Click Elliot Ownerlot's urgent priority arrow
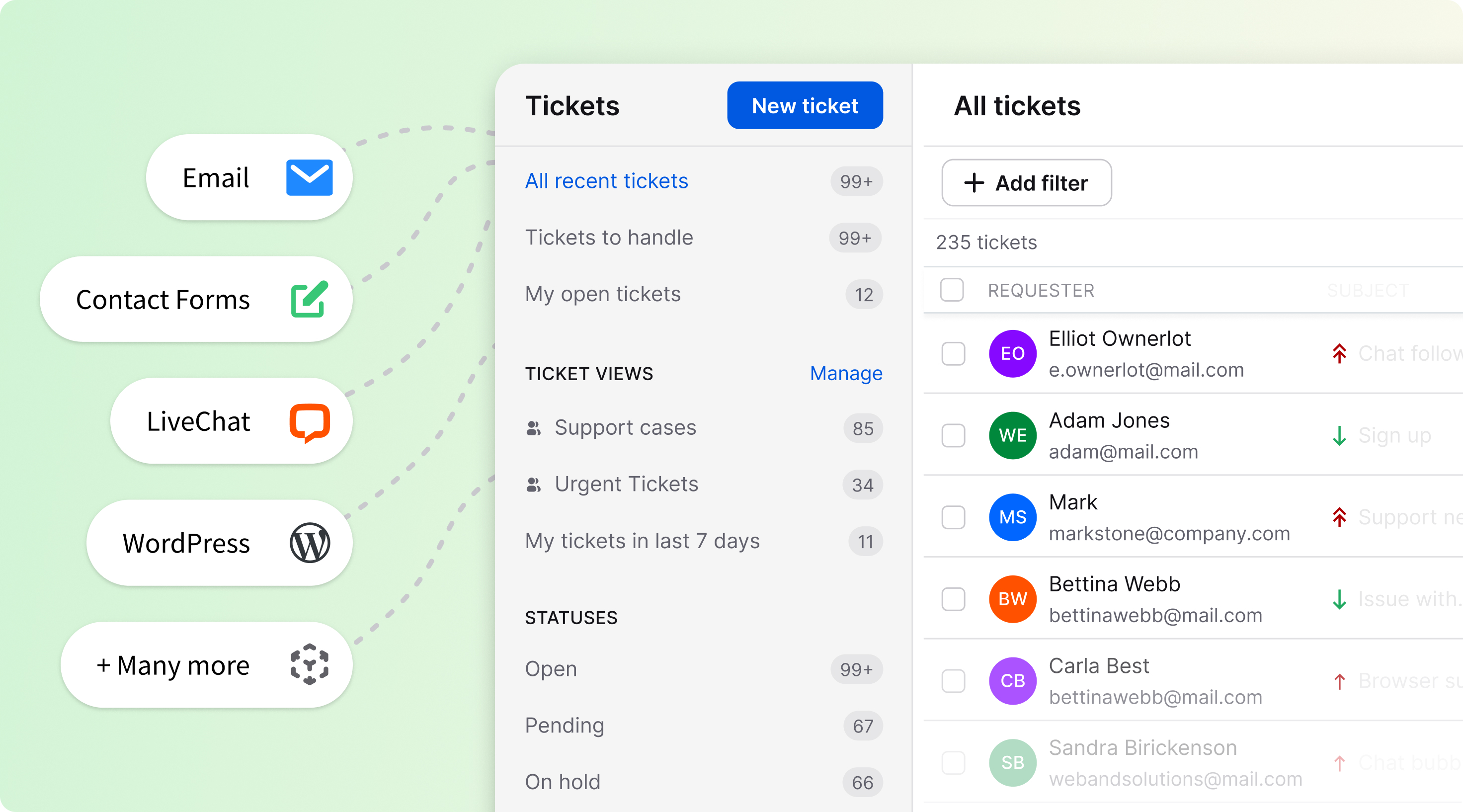 (x=1339, y=354)
